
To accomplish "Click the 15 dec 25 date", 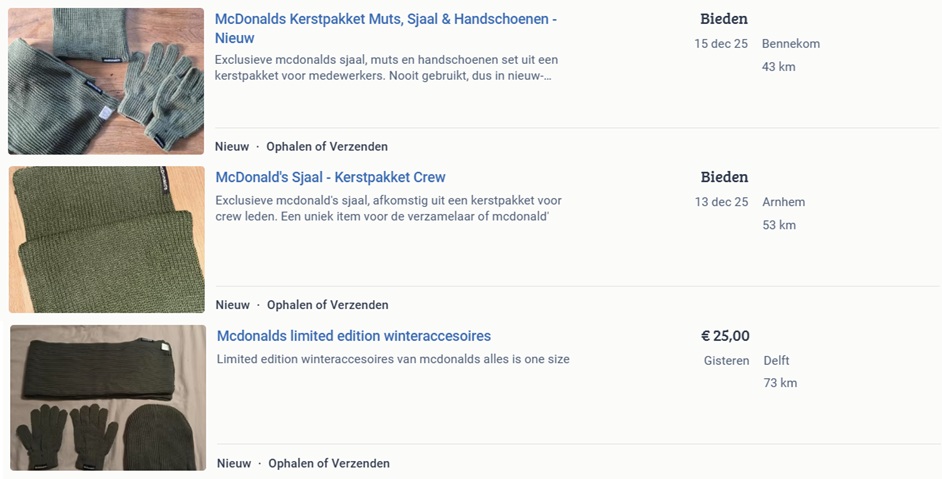I will click(x=721, y=44).
